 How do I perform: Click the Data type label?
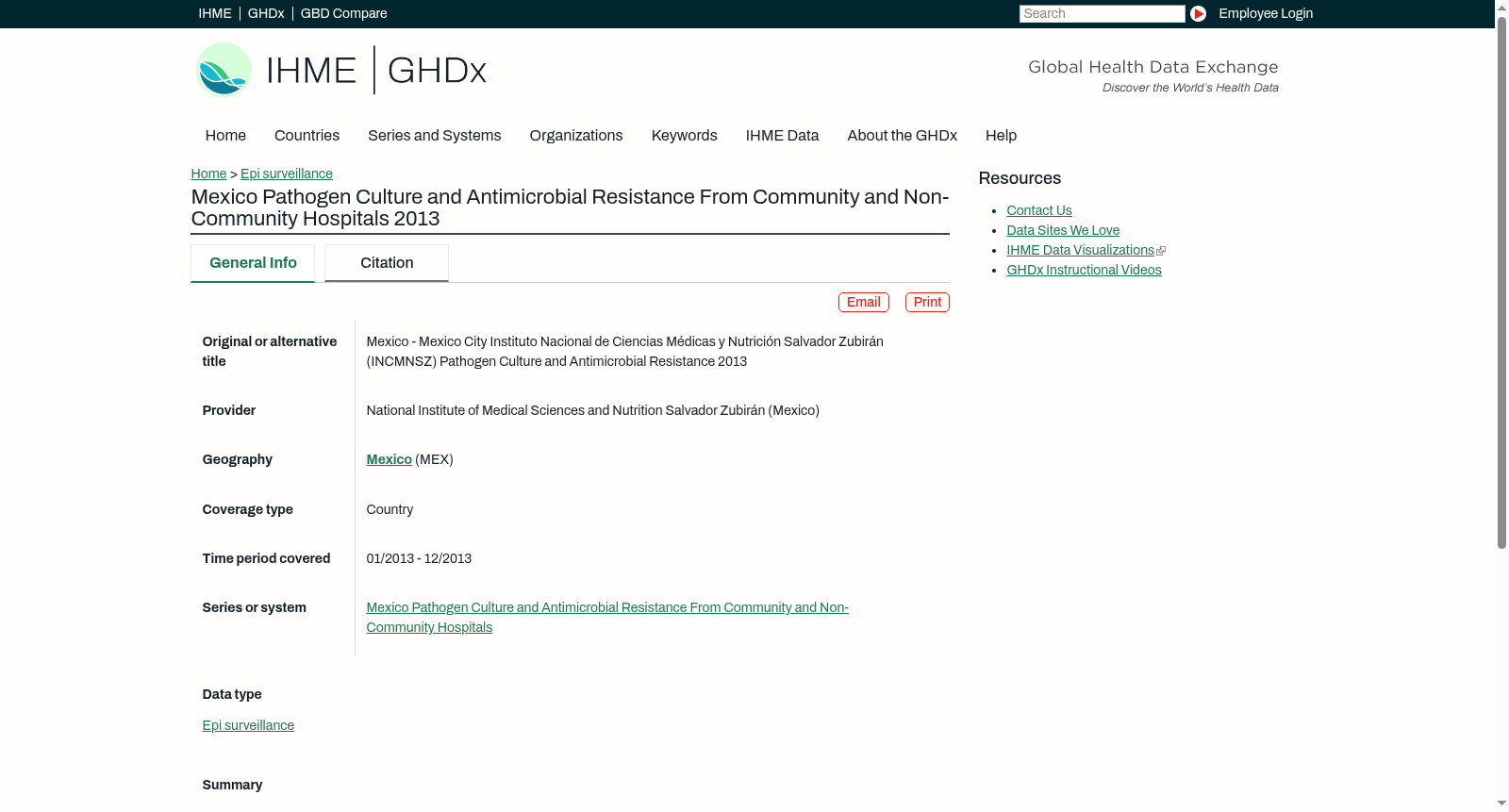(232, 694)
